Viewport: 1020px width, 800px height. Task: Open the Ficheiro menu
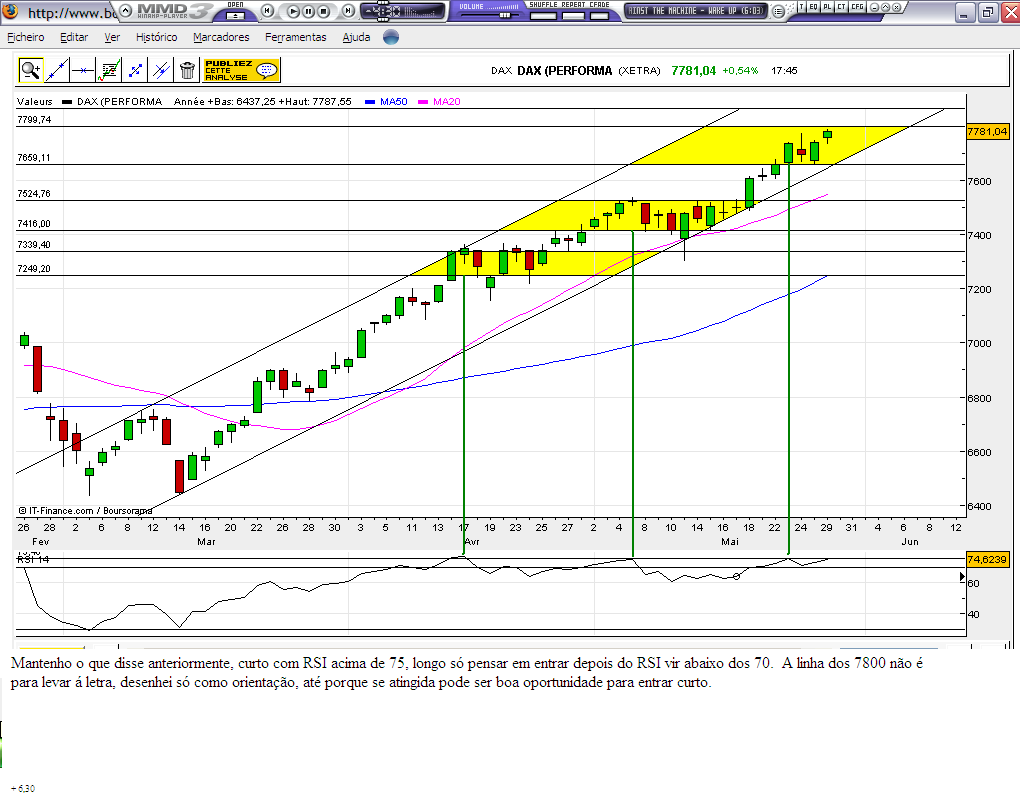26,37
